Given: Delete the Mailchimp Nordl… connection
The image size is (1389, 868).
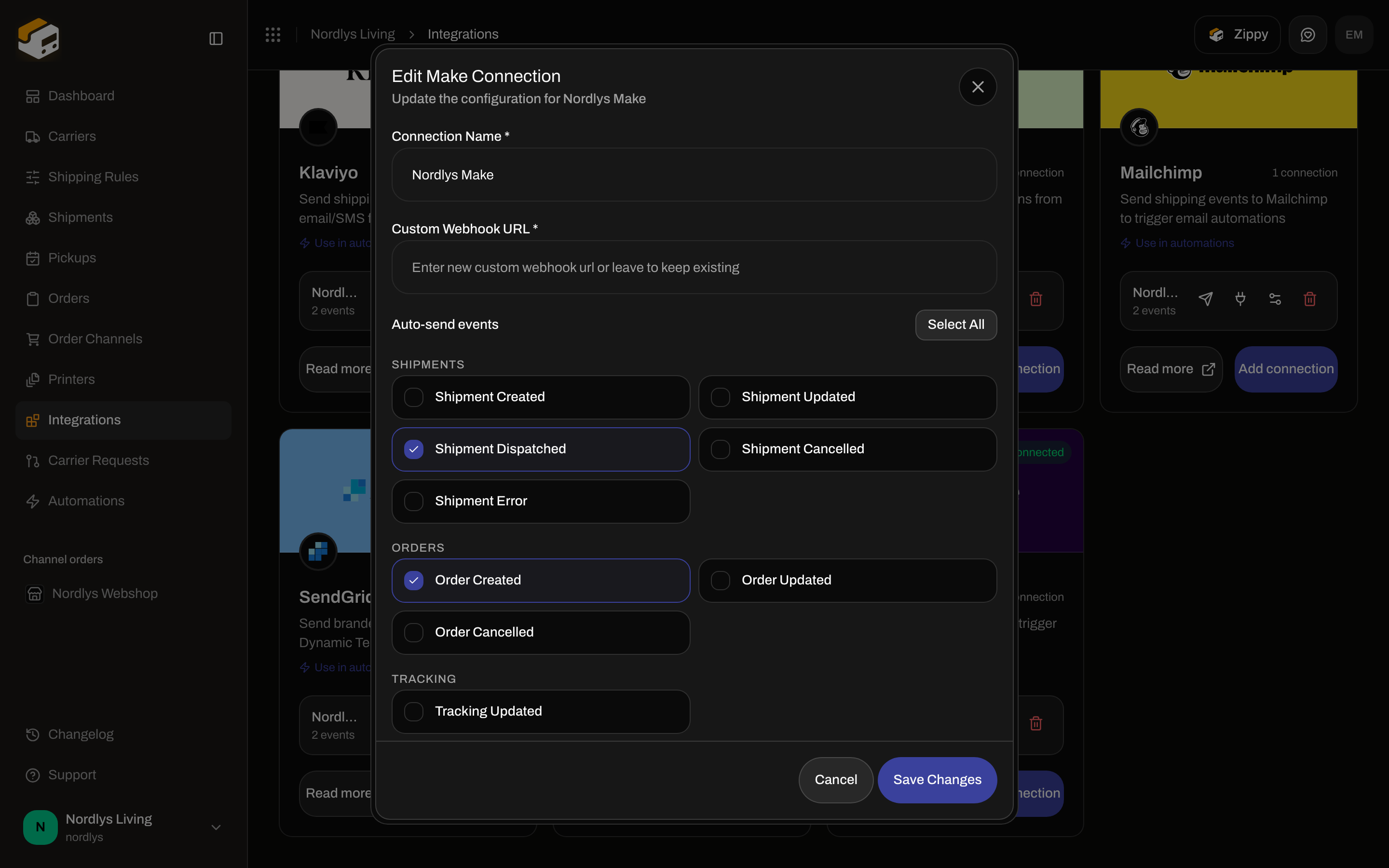Looking at the screenshot, I should tap(1310, 299).
